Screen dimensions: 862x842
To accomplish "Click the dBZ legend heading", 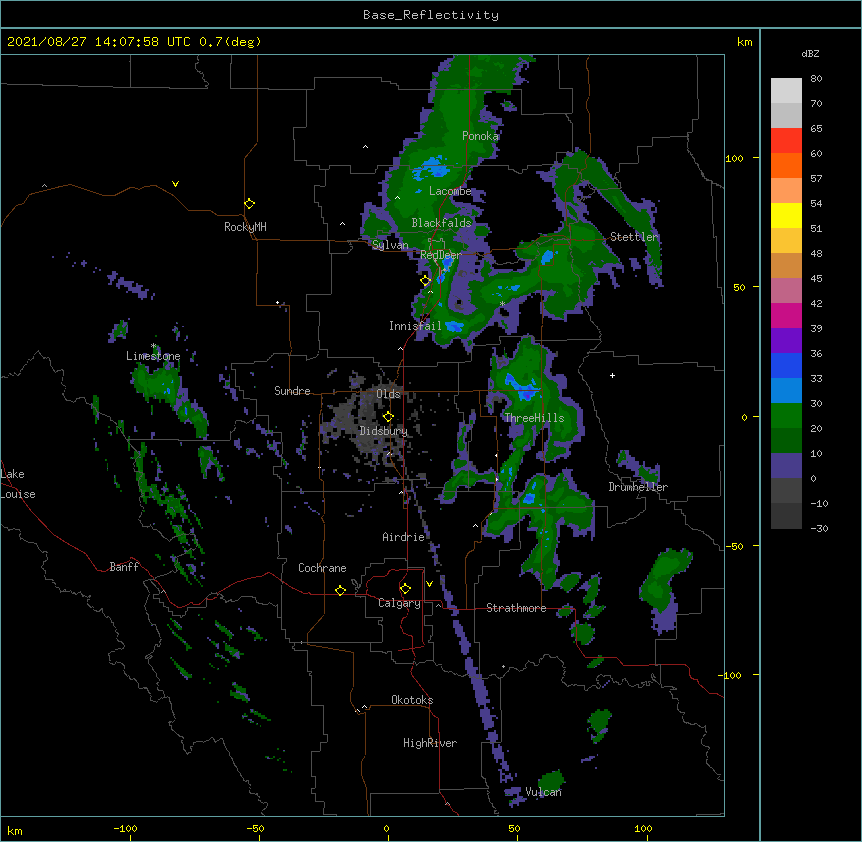I will [x=810, y=54].
